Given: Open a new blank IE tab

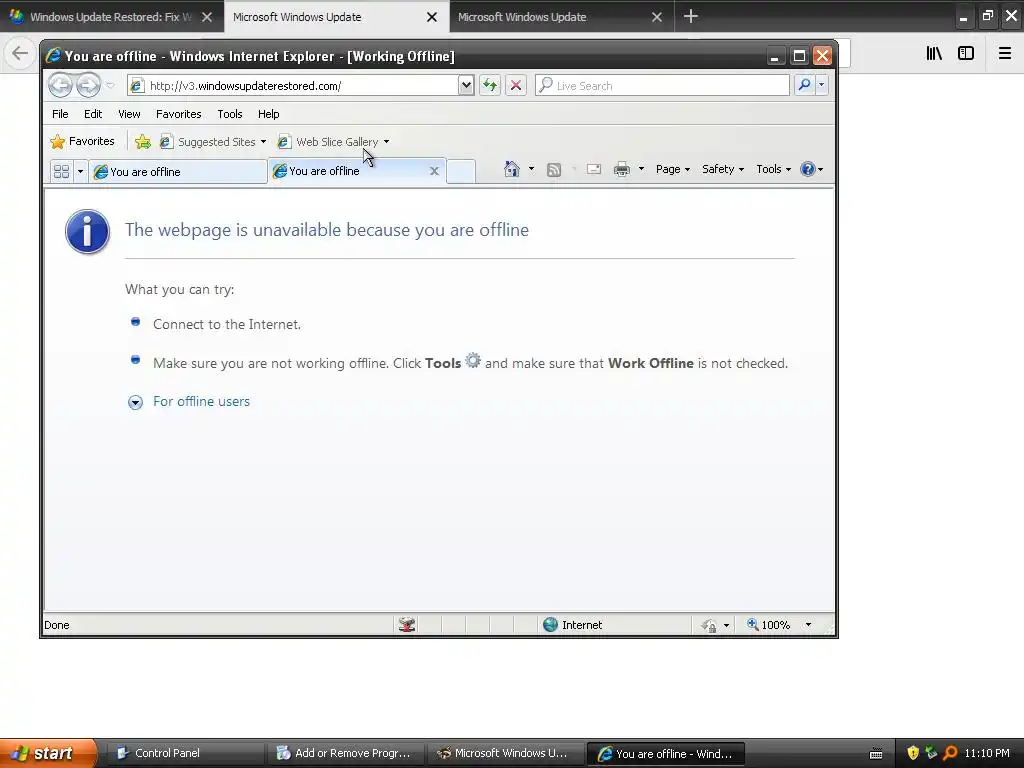Looking at the screenshot, I should click(461, 171).
